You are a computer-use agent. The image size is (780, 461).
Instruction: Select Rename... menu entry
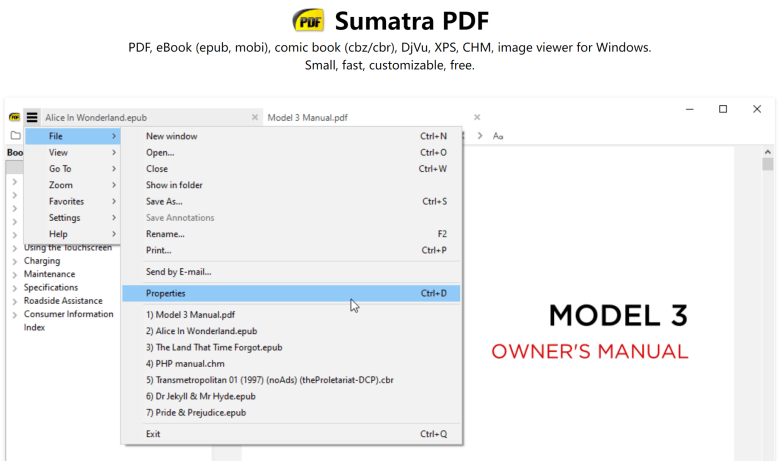(292, 234)
